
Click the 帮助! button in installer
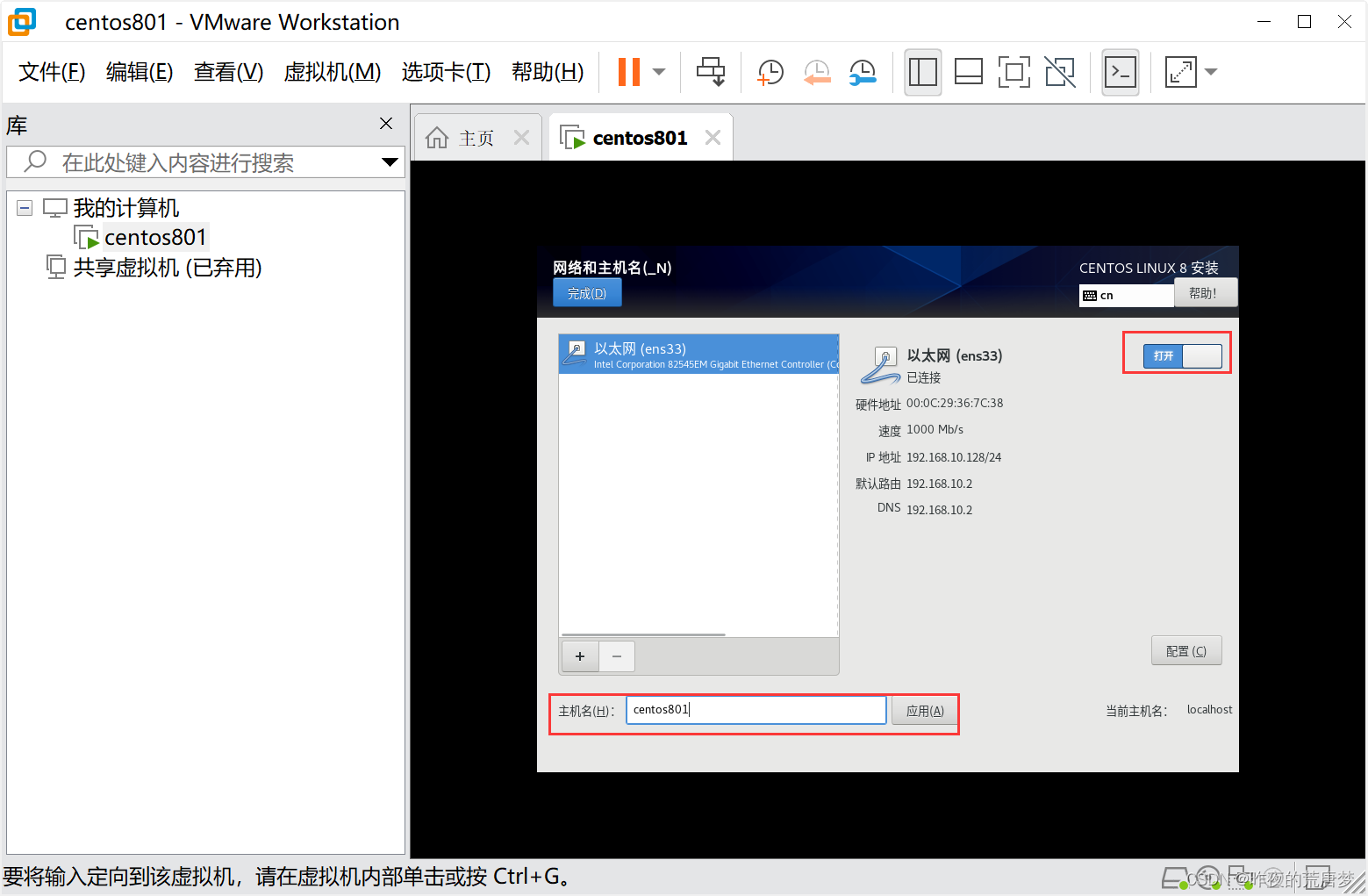[1204, 293]
